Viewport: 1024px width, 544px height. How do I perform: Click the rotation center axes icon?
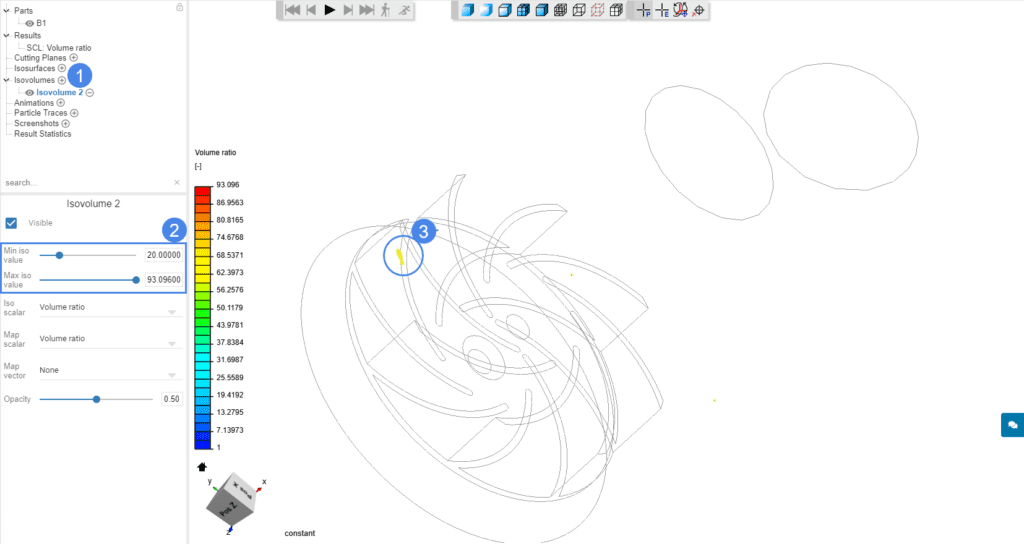coord(680,10)
